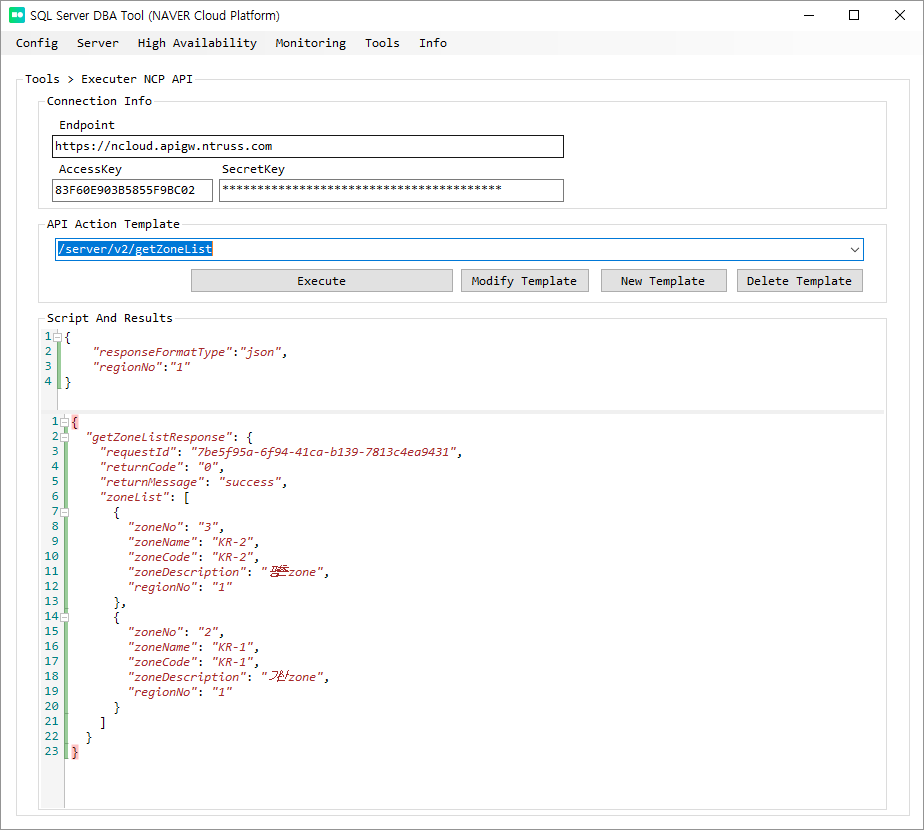924x830 pixels.
Task: Open the Monitoring menu
Action: (311, 43)
